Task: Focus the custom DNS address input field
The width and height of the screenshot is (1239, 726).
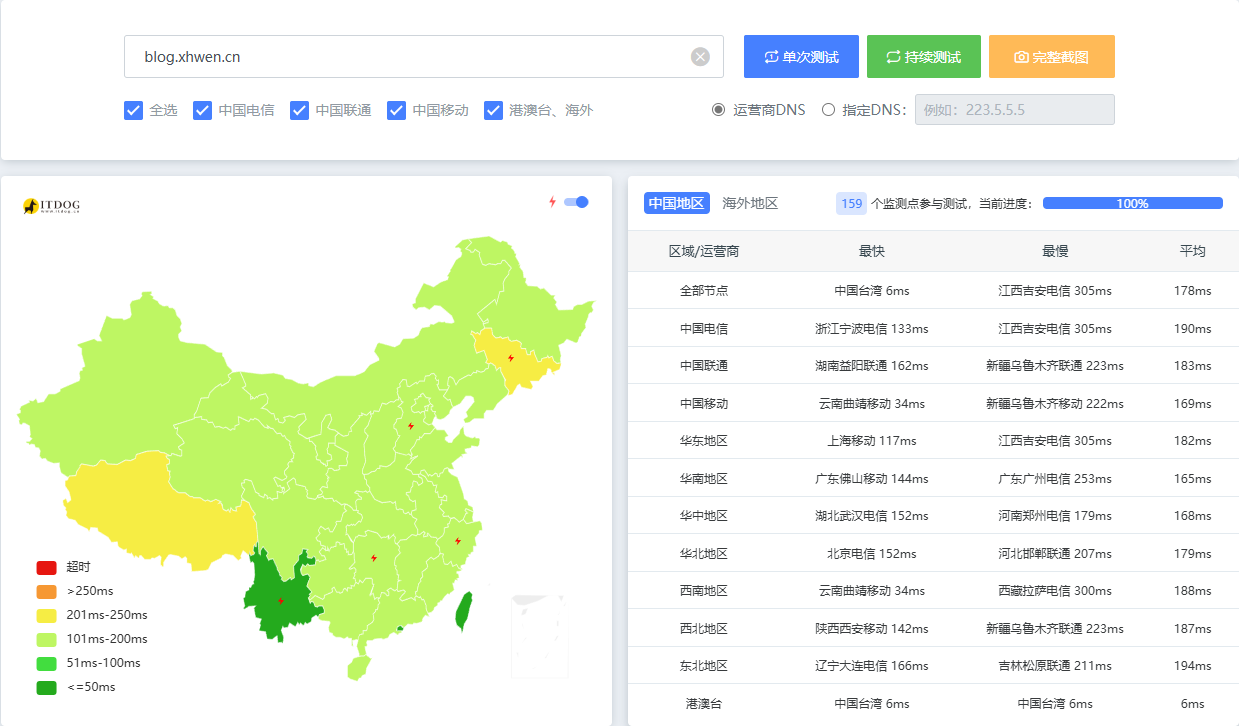Action: click(x=1014, y=110)
